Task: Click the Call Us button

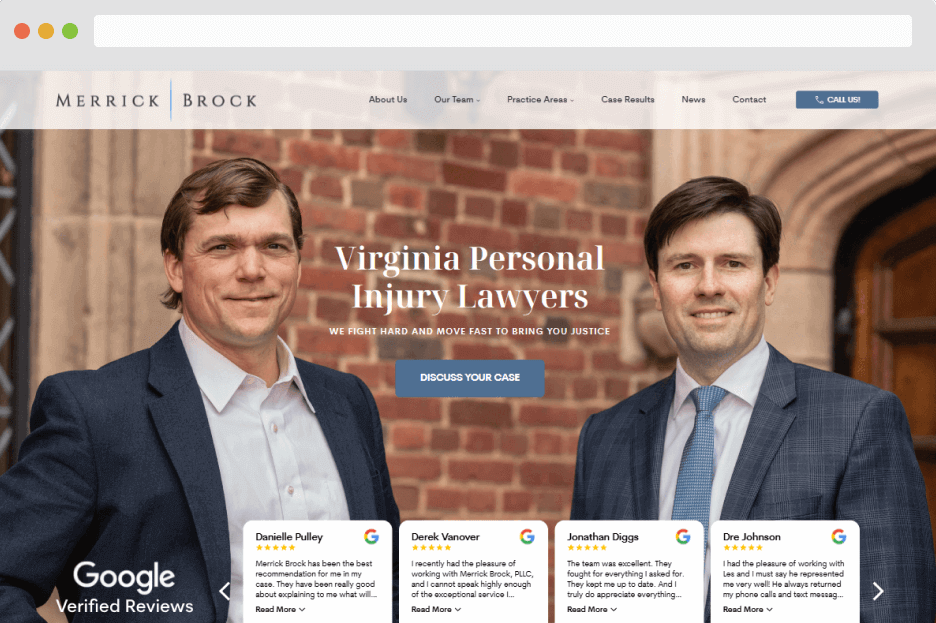Action: (x=837, y=100)
